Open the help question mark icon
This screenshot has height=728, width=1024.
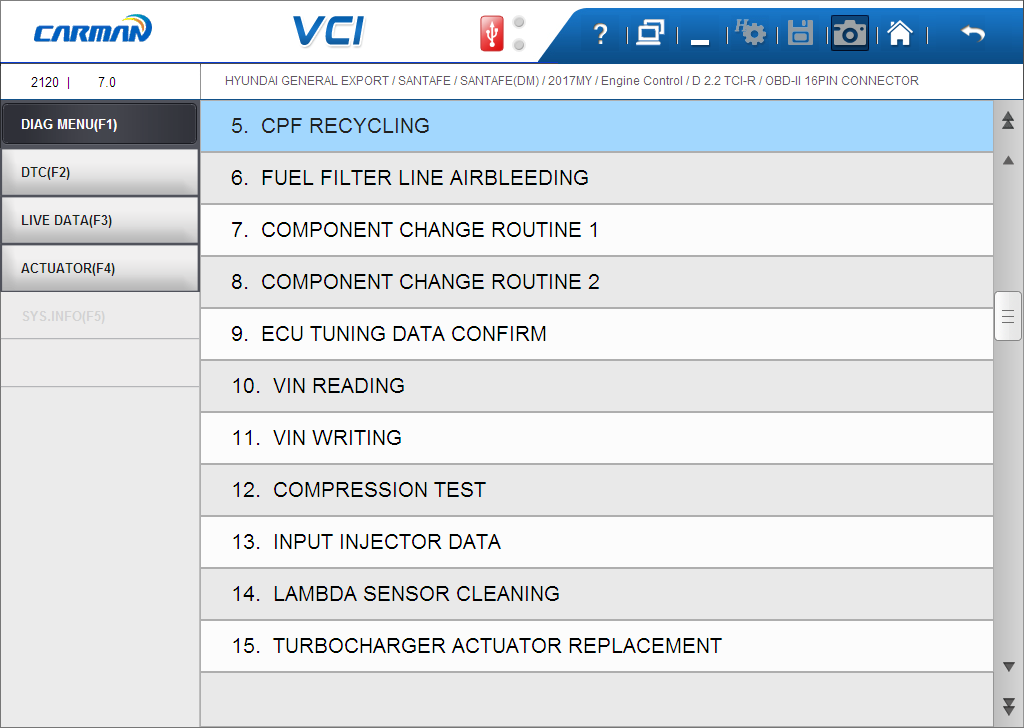point(600,33)
